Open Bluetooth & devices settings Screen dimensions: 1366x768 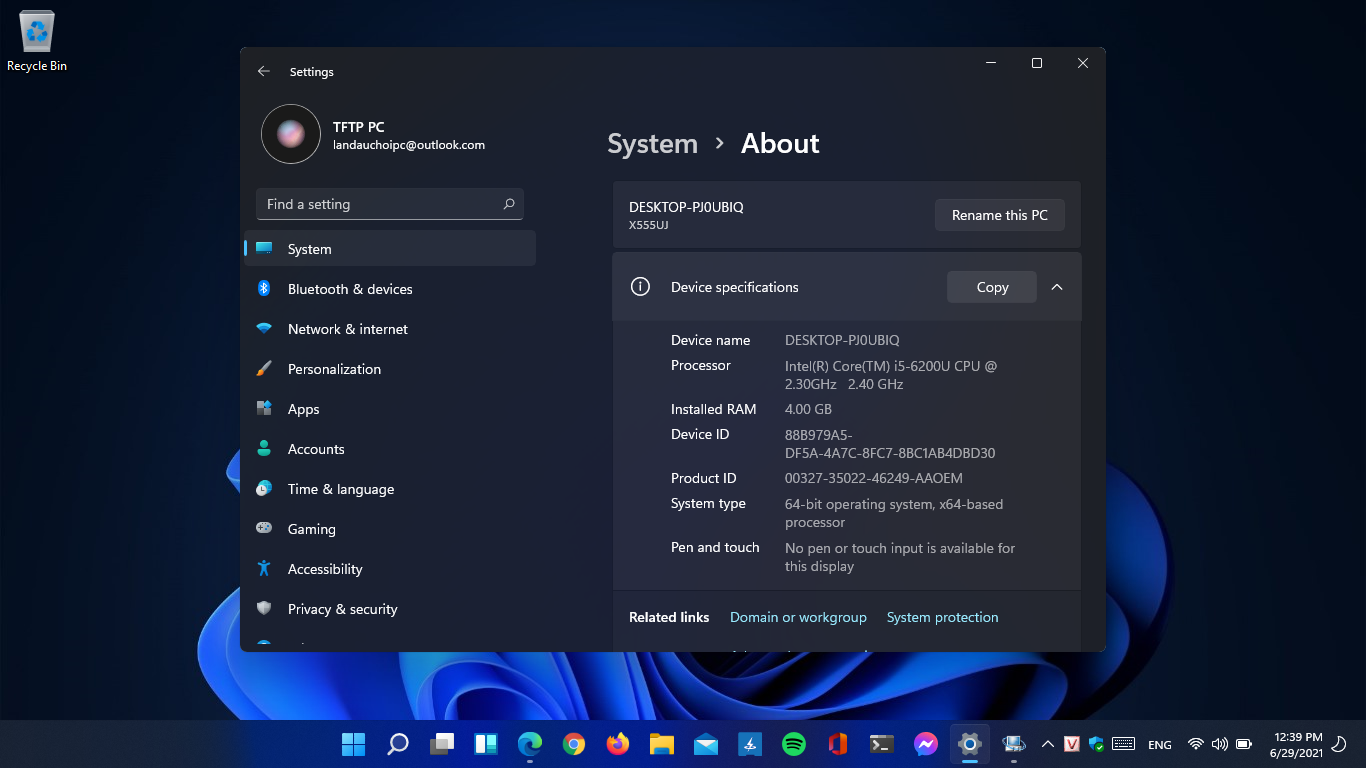[390, 289]
